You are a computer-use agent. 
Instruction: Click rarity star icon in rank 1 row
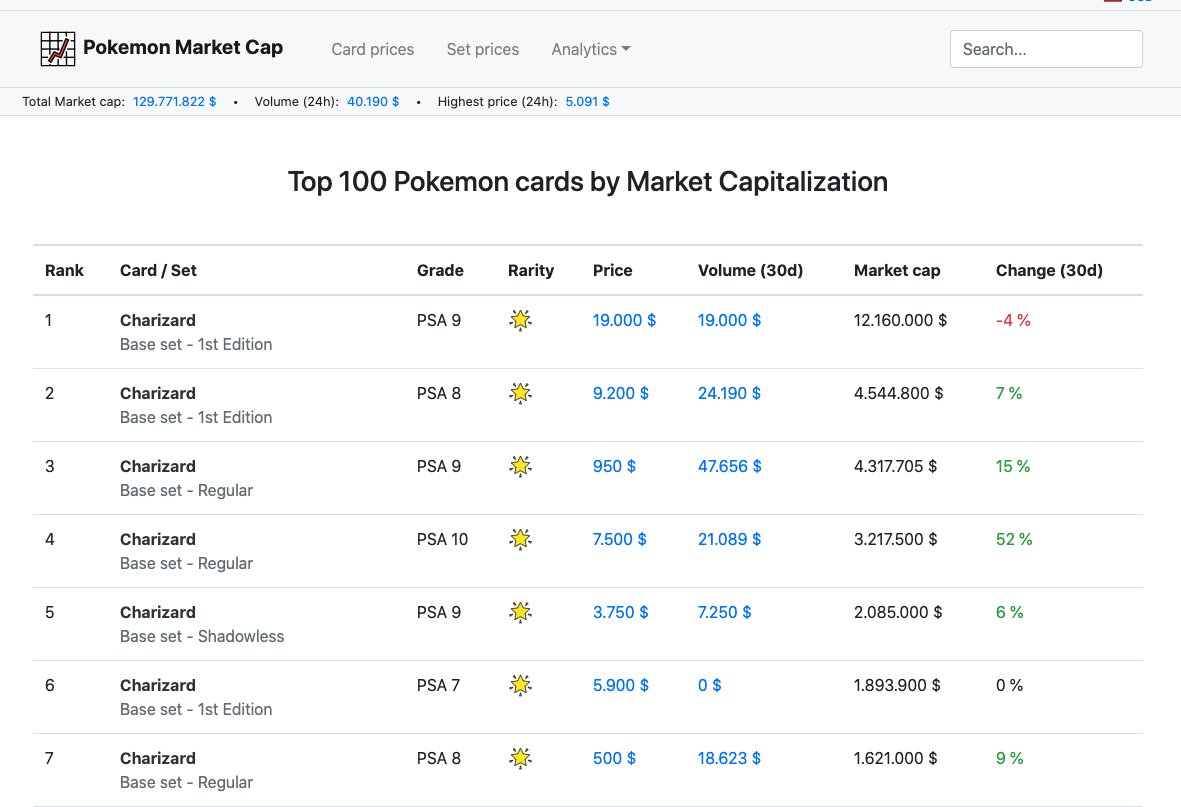pyautogui.click(x=520, y=320)
